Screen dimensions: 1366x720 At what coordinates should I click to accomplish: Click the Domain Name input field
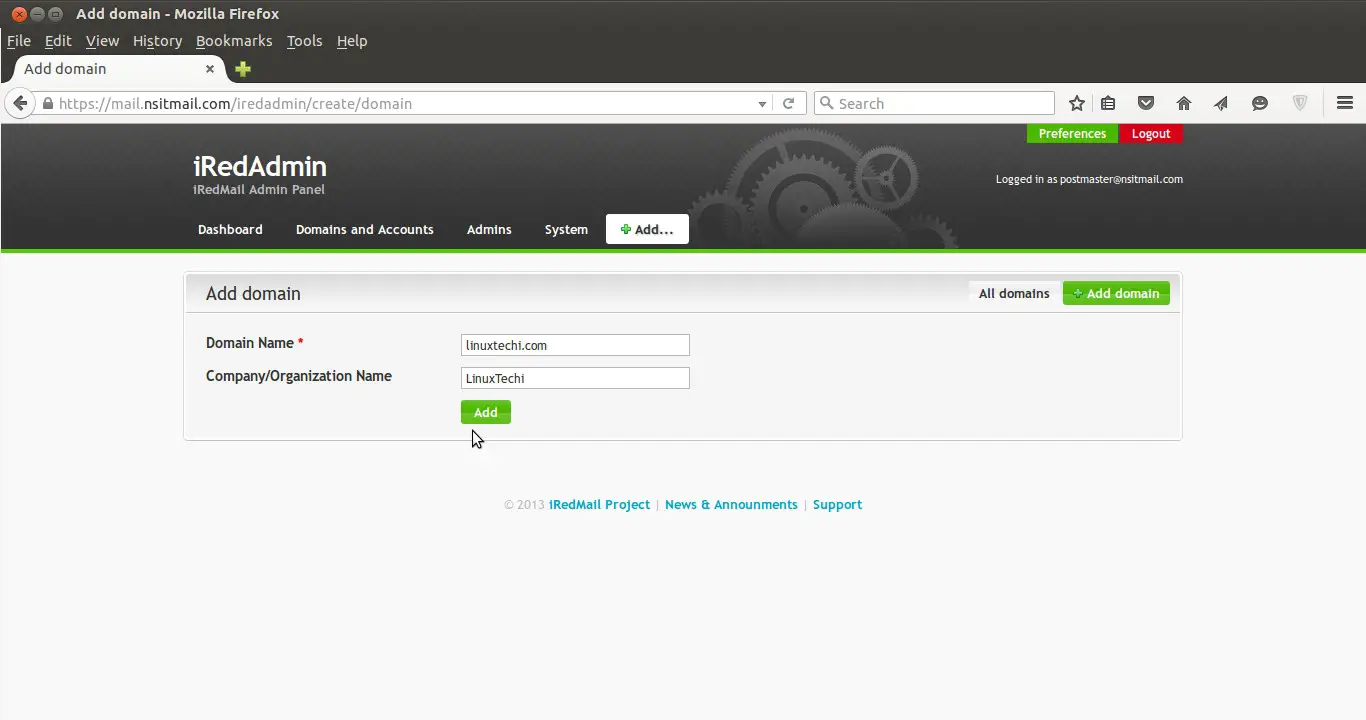(575, 345)
